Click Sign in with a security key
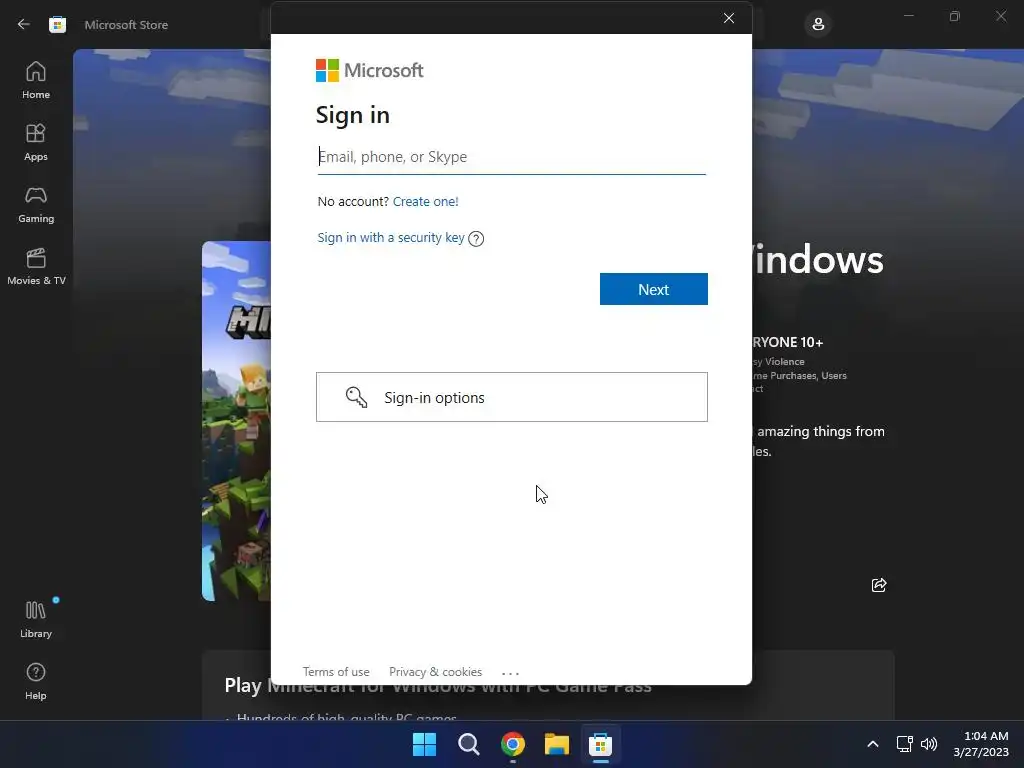Screen dimensions: 1024x768 point(391,238)
